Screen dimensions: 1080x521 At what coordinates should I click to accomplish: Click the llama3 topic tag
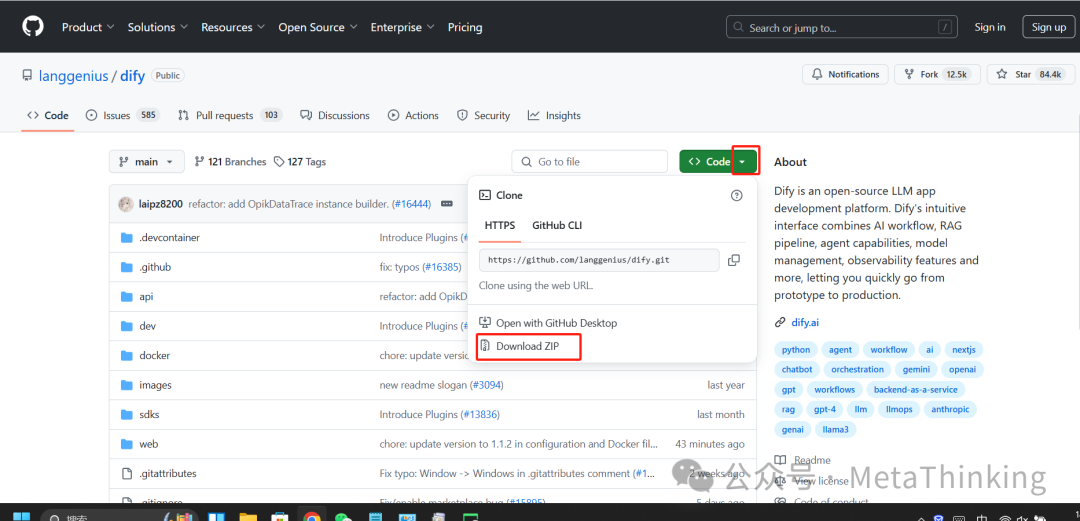click(835, 429)
